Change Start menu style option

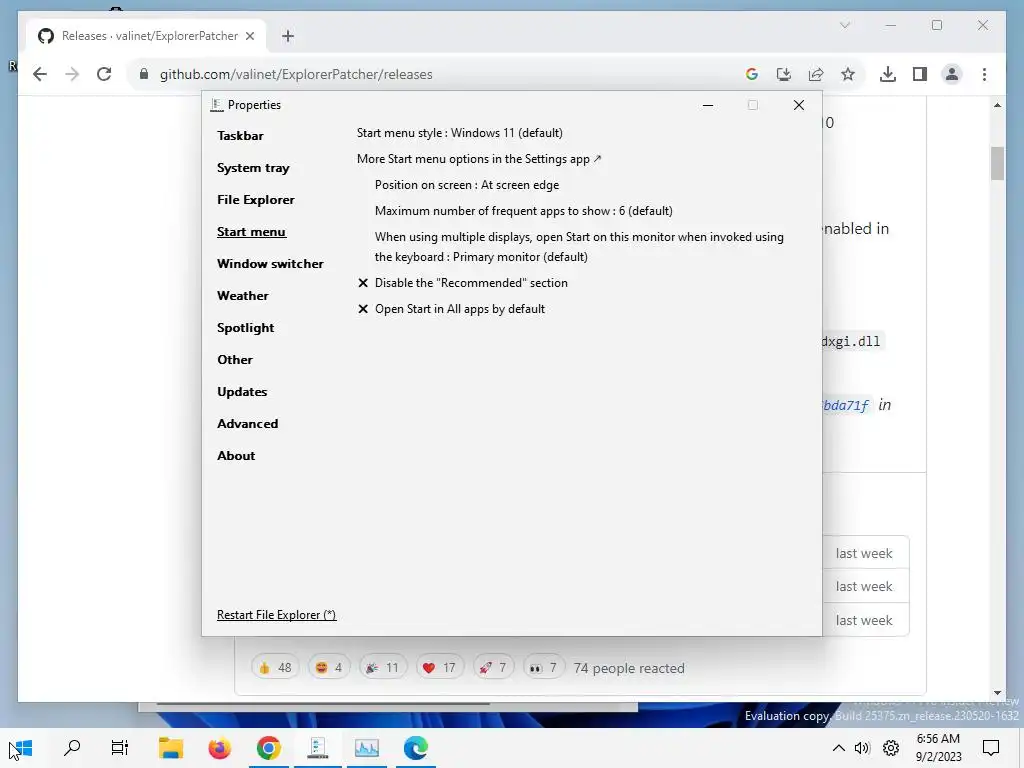click(460, 133)
